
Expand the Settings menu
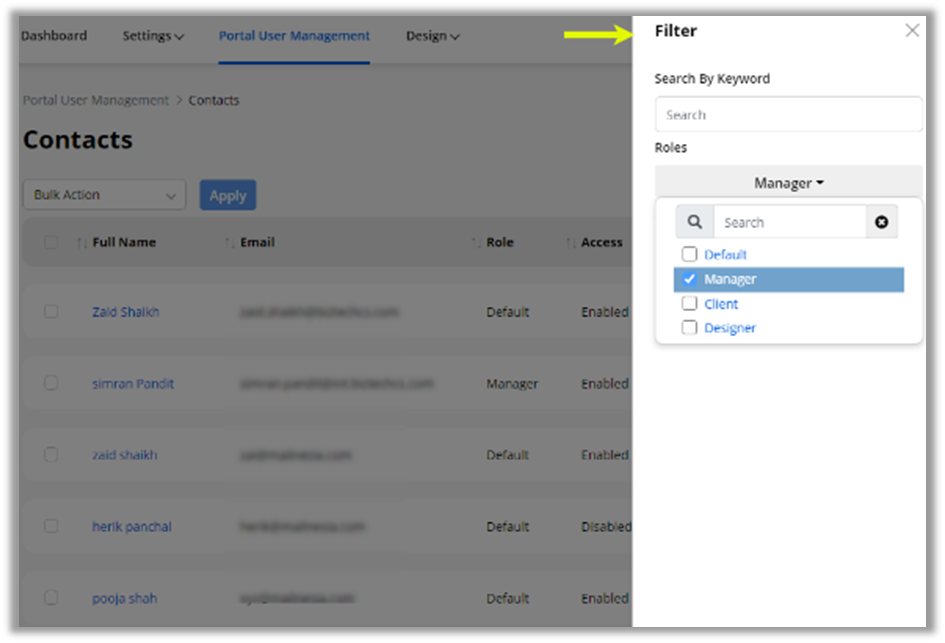pyautogui.click(x=153, y=36)
